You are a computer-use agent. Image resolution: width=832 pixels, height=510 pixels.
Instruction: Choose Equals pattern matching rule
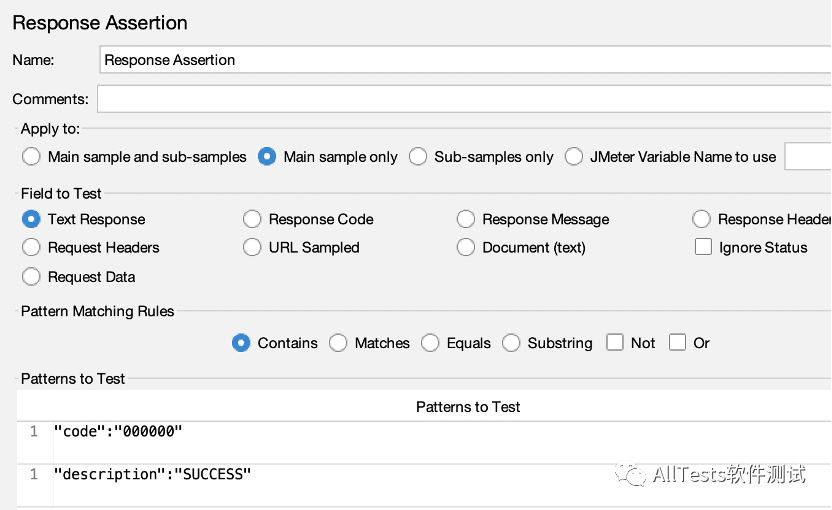[430, 343]
